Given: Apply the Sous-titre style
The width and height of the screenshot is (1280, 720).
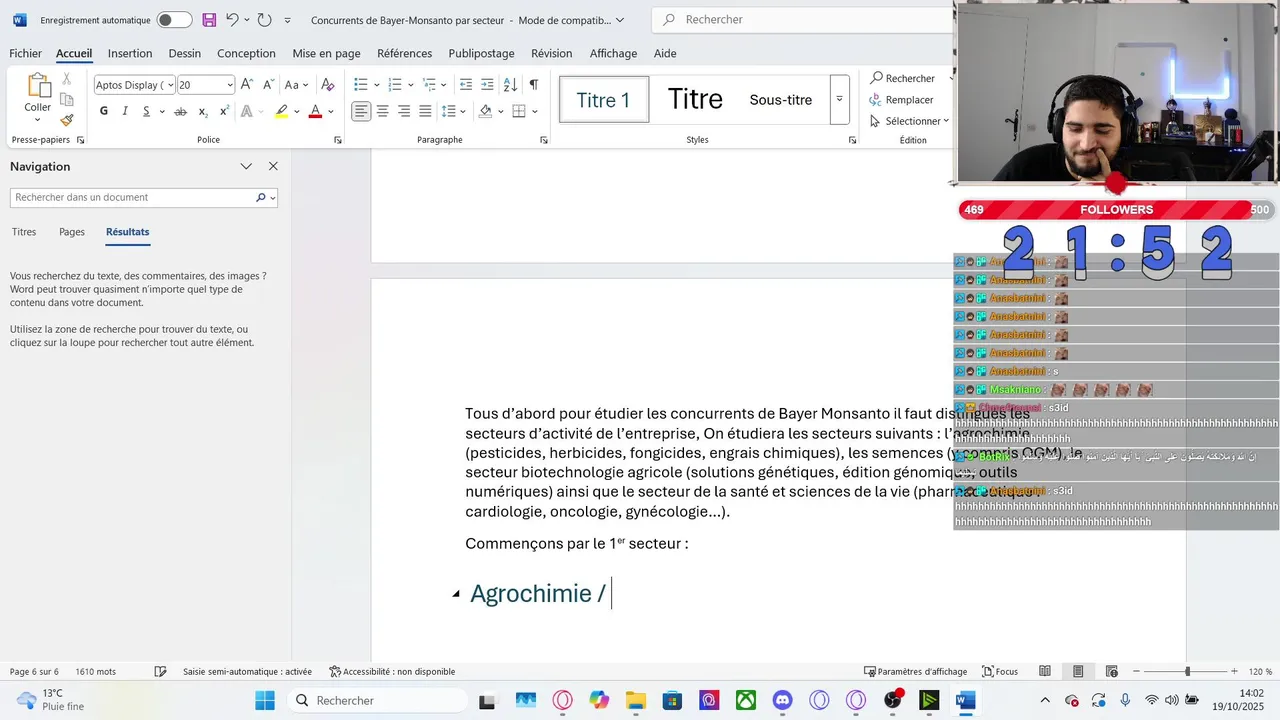Looking at the screenshot, I should point(781,100).
